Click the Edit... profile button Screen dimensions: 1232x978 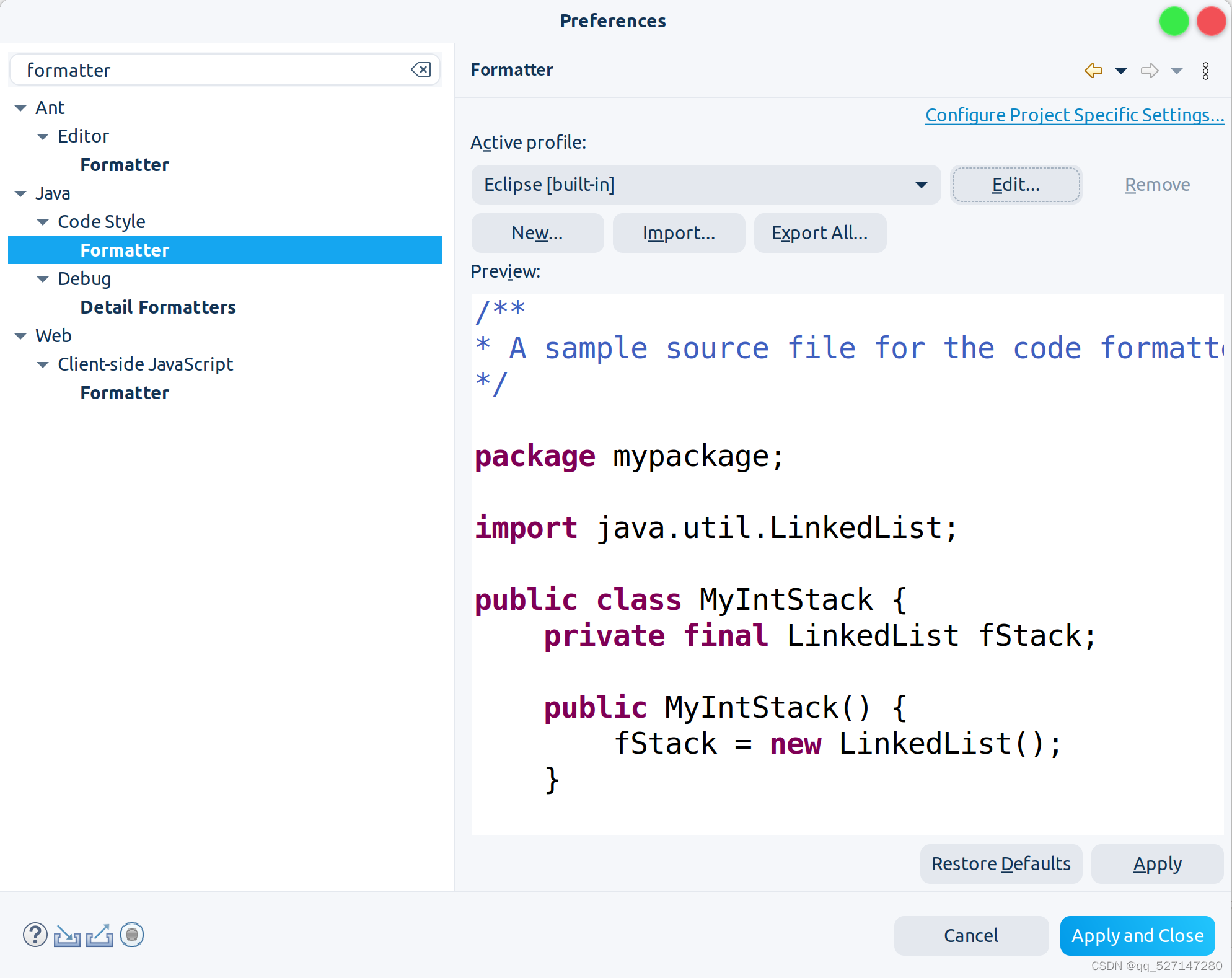(1016, 185)
